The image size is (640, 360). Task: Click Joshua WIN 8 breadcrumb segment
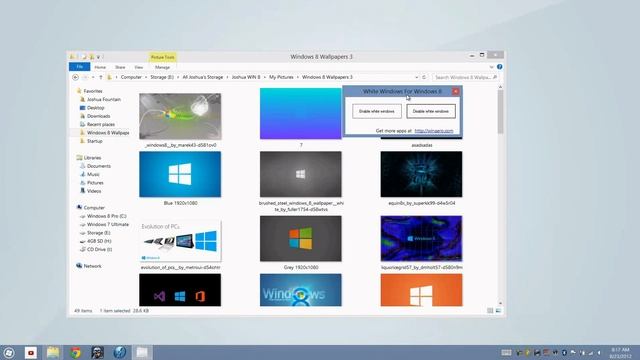pos(246,77)
